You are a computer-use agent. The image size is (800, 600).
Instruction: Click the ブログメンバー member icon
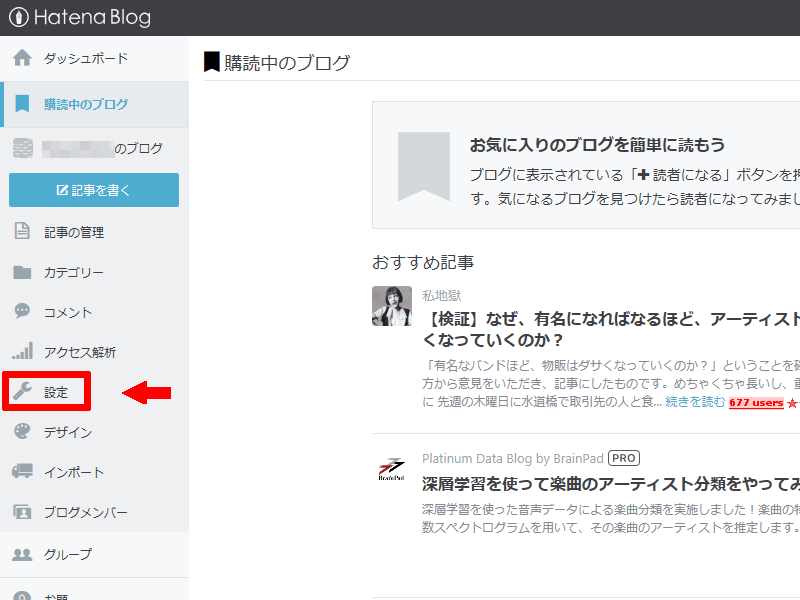point(22,511)
